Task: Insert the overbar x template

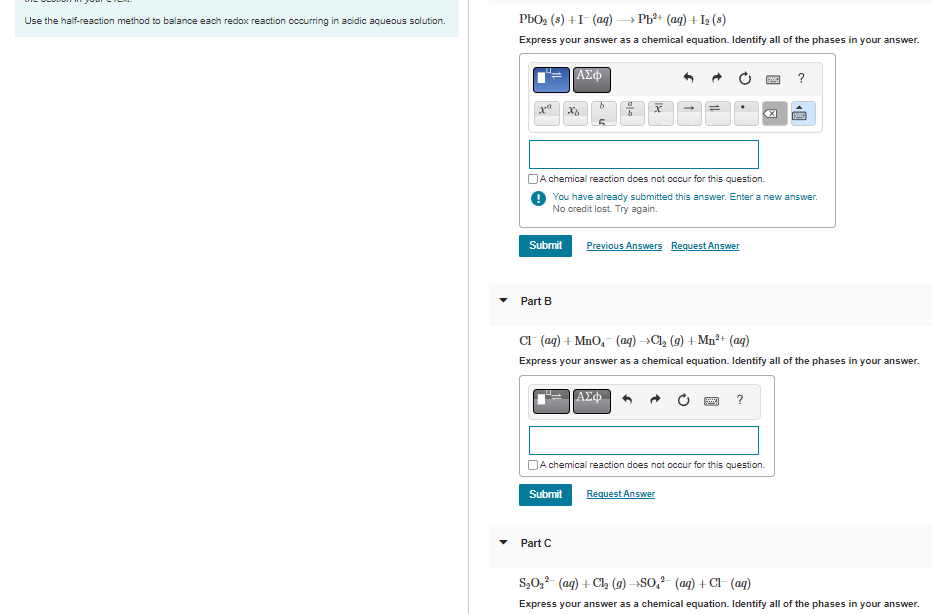Action: pos(660,113)
